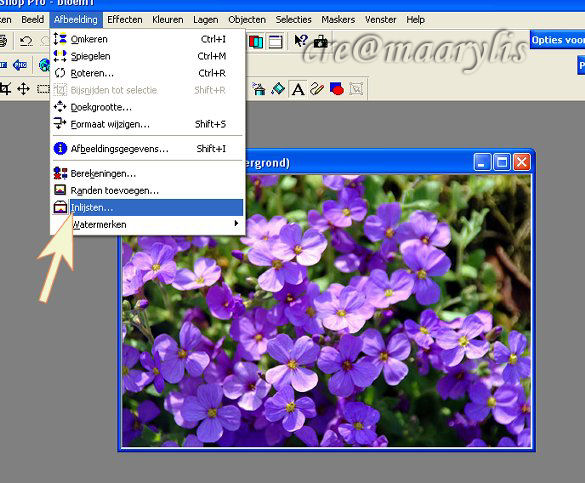Select the Roteren... menu entry

coord(148,73)
